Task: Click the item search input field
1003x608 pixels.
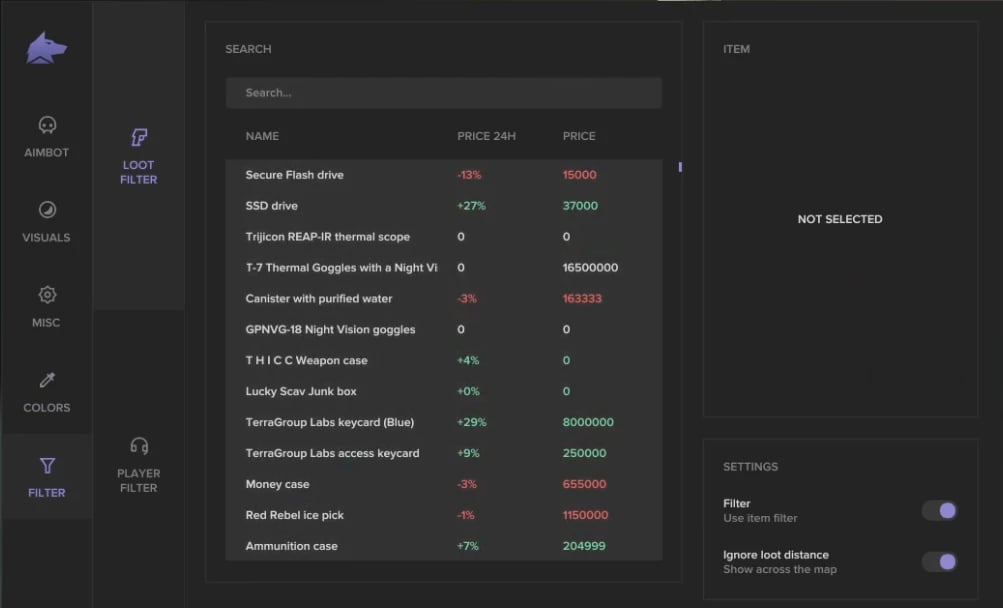Action: 443,93
